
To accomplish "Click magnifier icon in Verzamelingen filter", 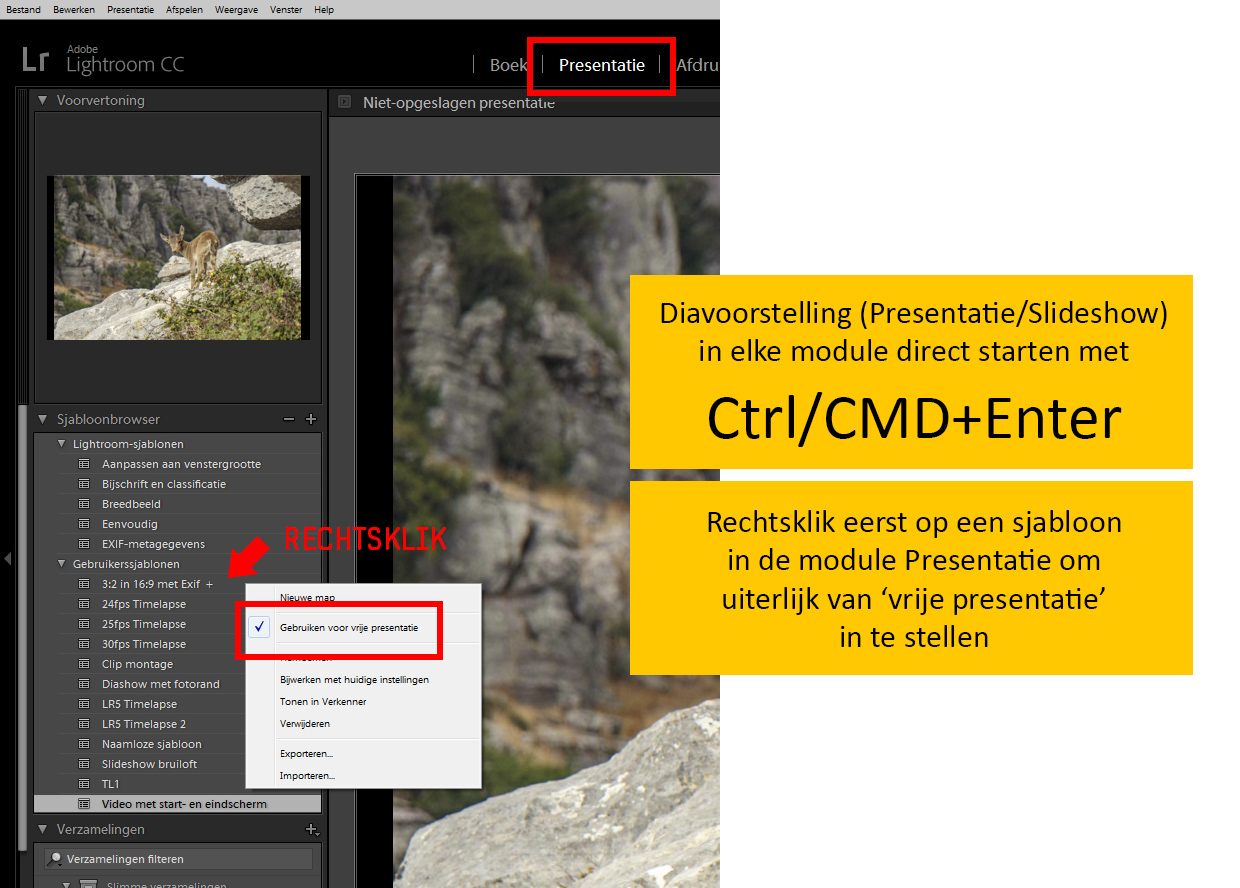I will [56, 859].
